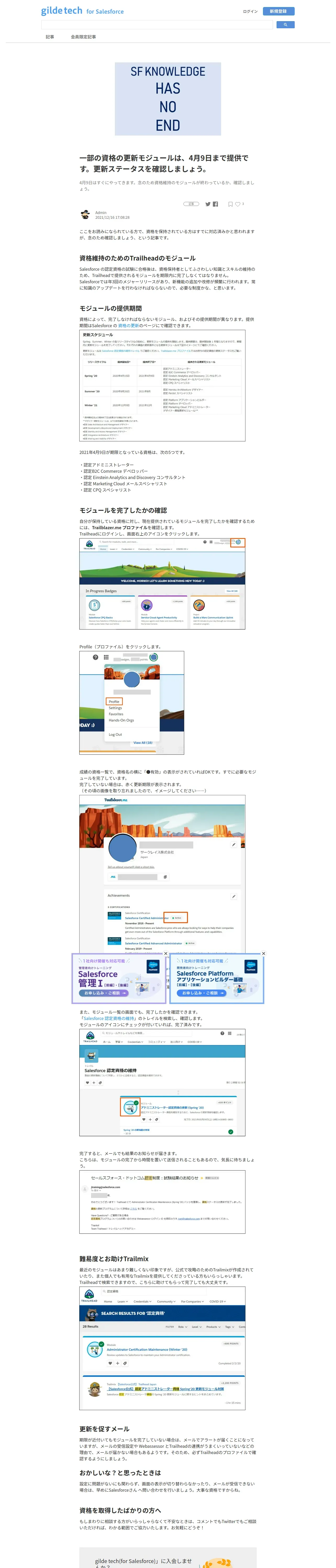Click the 更新を促すメール heading

[104, 1429]
